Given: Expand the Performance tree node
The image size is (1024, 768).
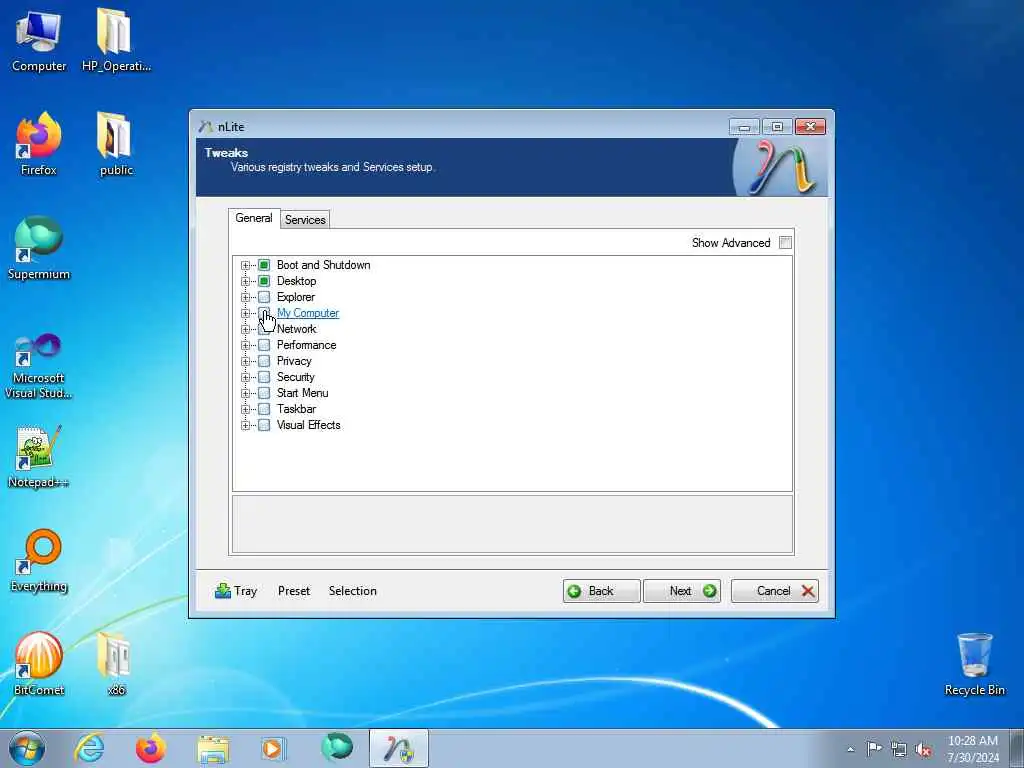Looking at the screenshot, I should point(246,345).
